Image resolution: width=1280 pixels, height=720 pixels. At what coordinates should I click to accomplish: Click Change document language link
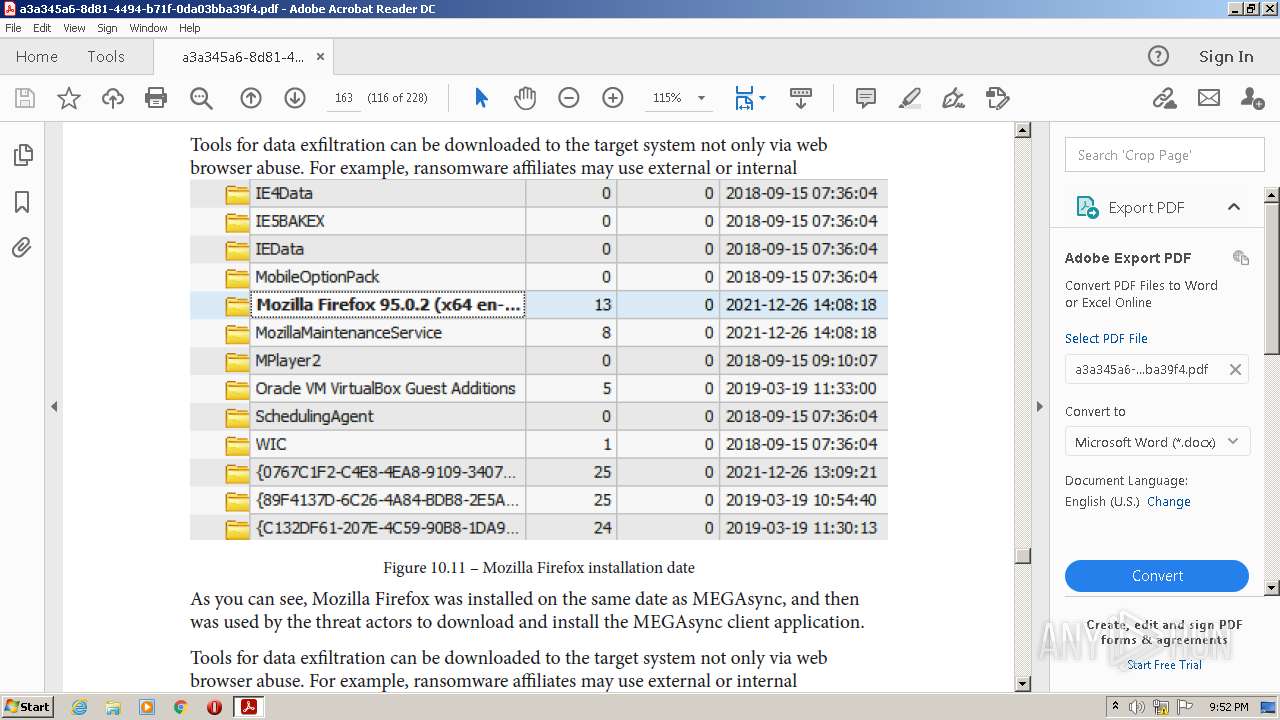1169,502
